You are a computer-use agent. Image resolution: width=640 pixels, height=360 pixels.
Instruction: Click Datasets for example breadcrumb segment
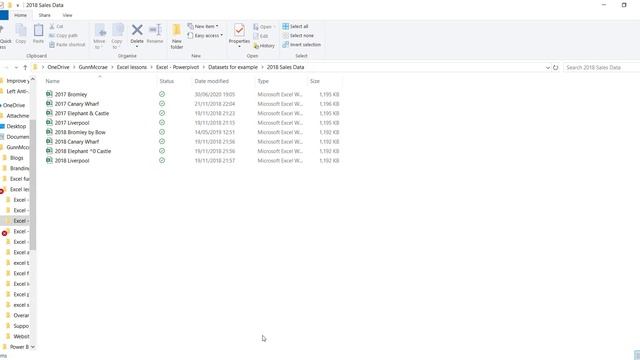[233, 67]
